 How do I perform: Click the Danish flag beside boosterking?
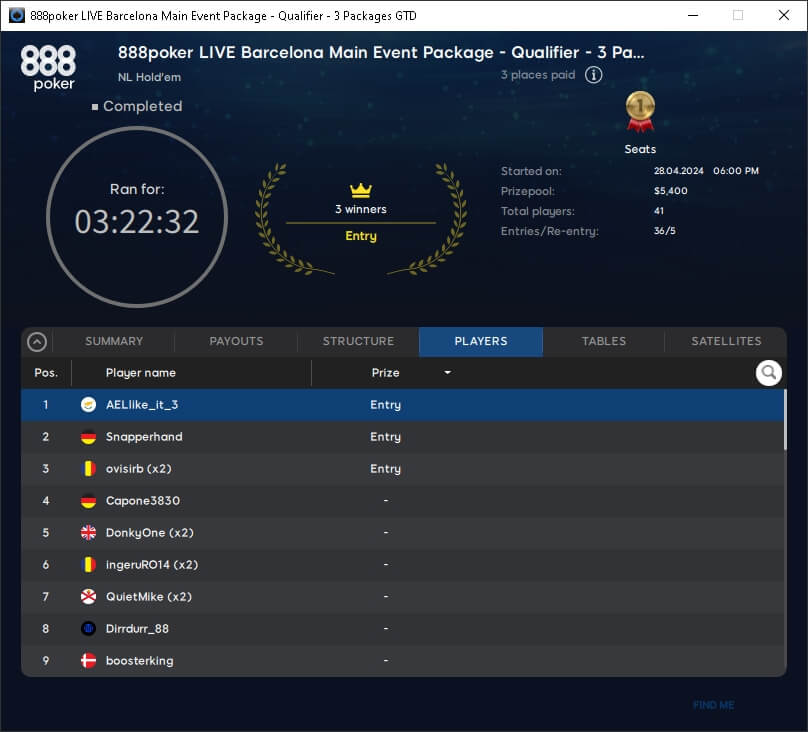pos(89,660)
